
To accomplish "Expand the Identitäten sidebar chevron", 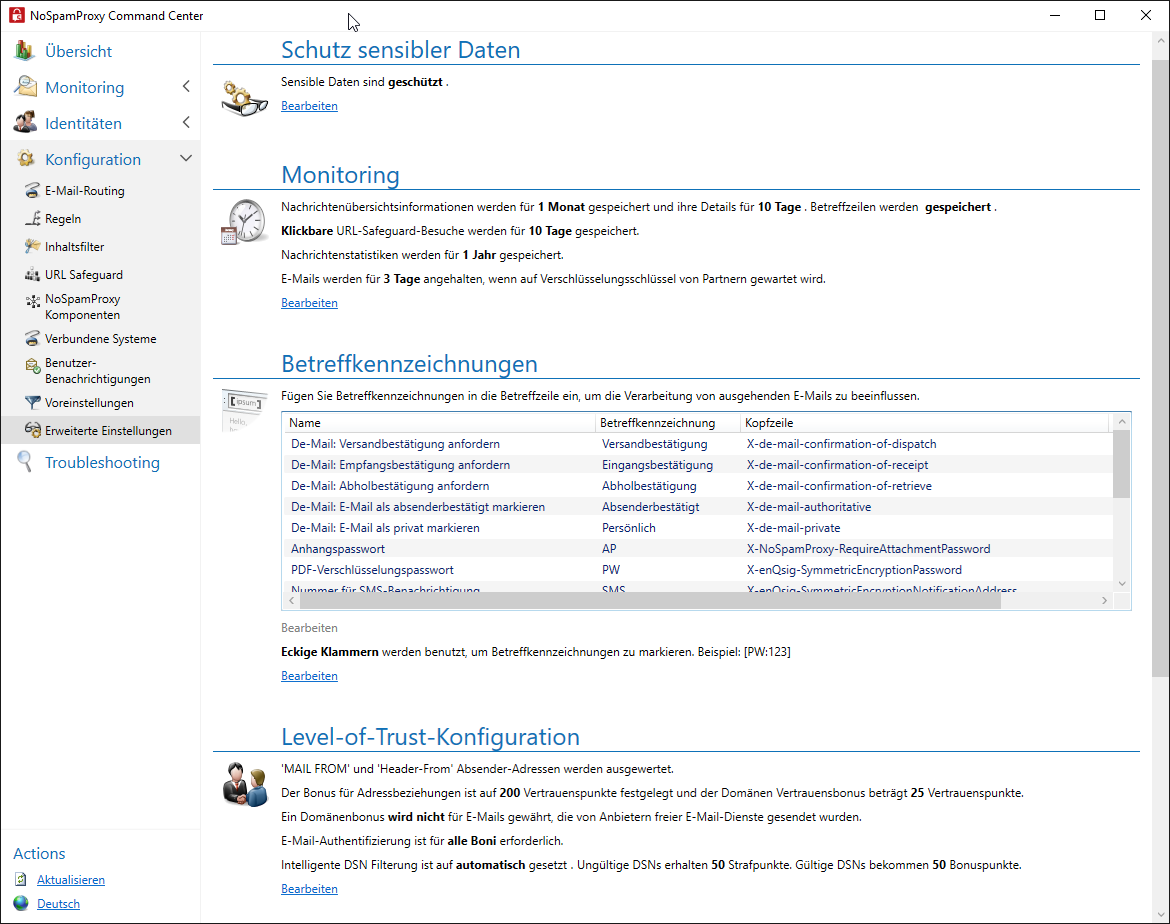I will (186, 122).
